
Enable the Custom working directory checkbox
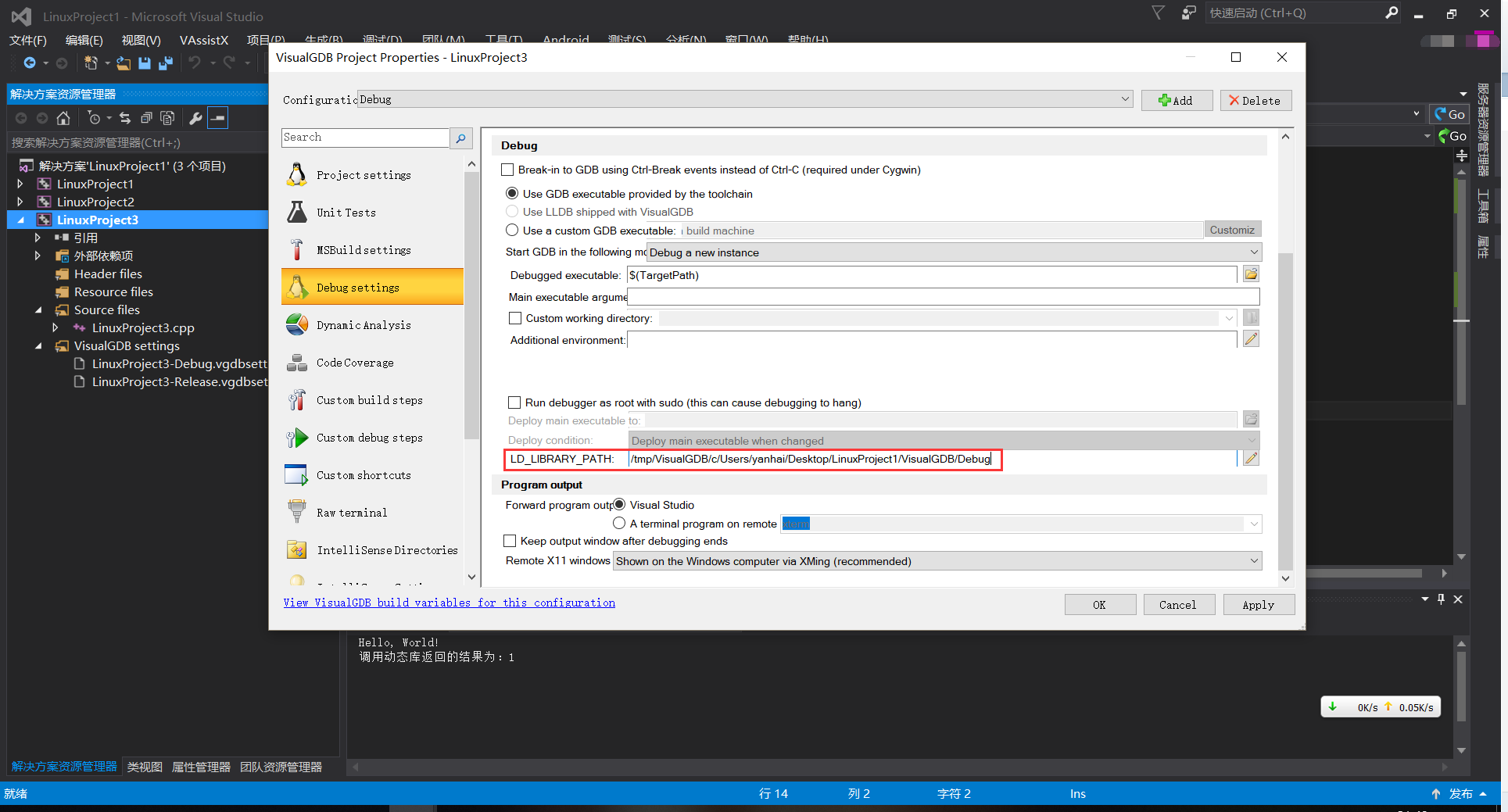point(514,317)
